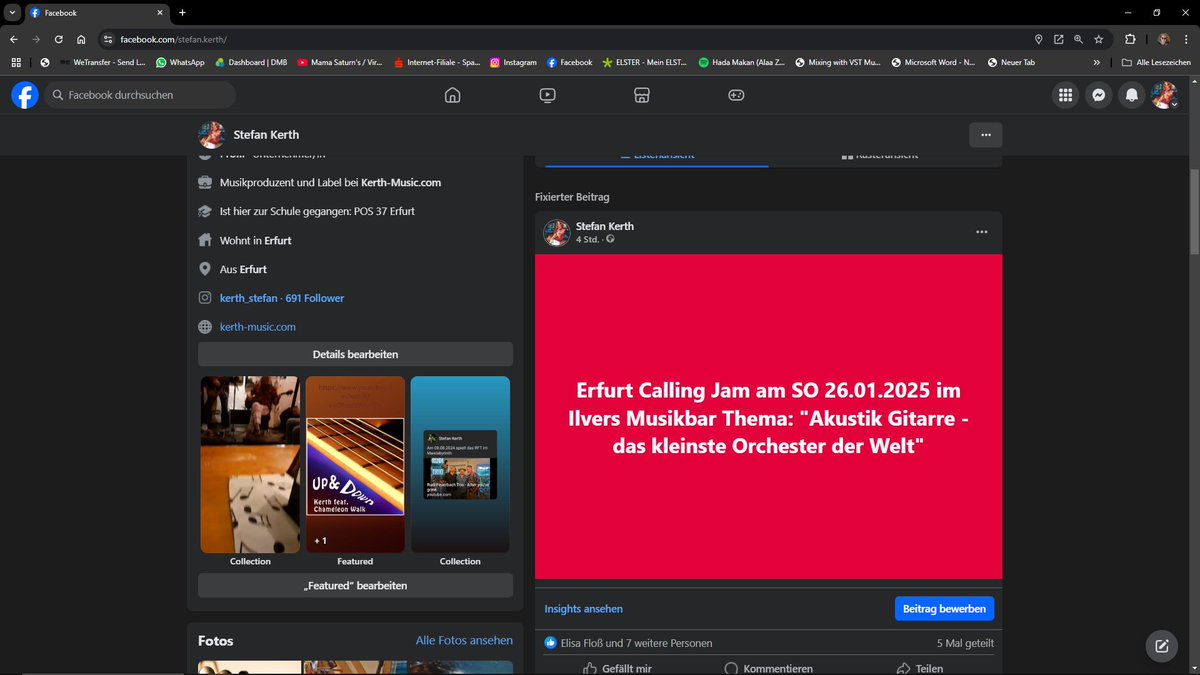This screenshot has height=675, width=1200.
Task: Open the Video tab icon
Action: pyautogui.click(x=547, y=95)
